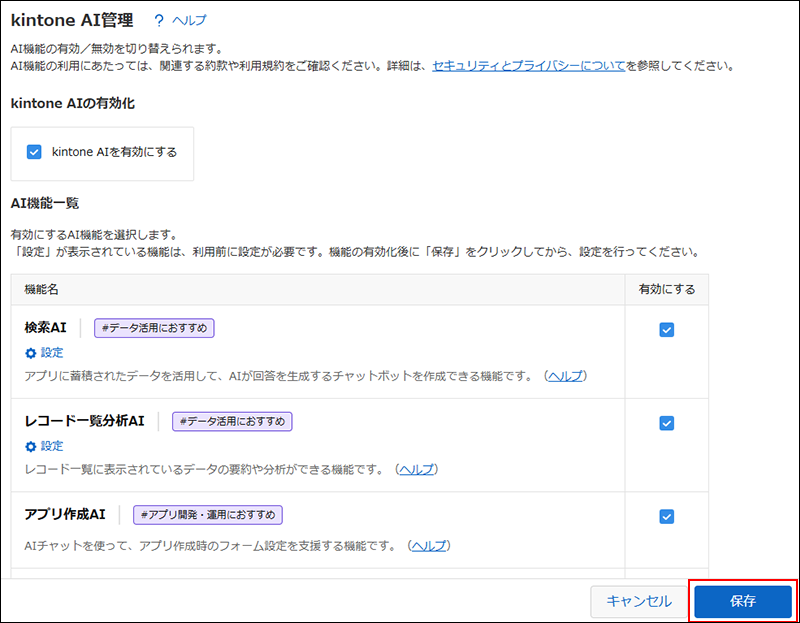
Task: Open 設定 link for レコード一覧分析AI
Action: (52, 446)
